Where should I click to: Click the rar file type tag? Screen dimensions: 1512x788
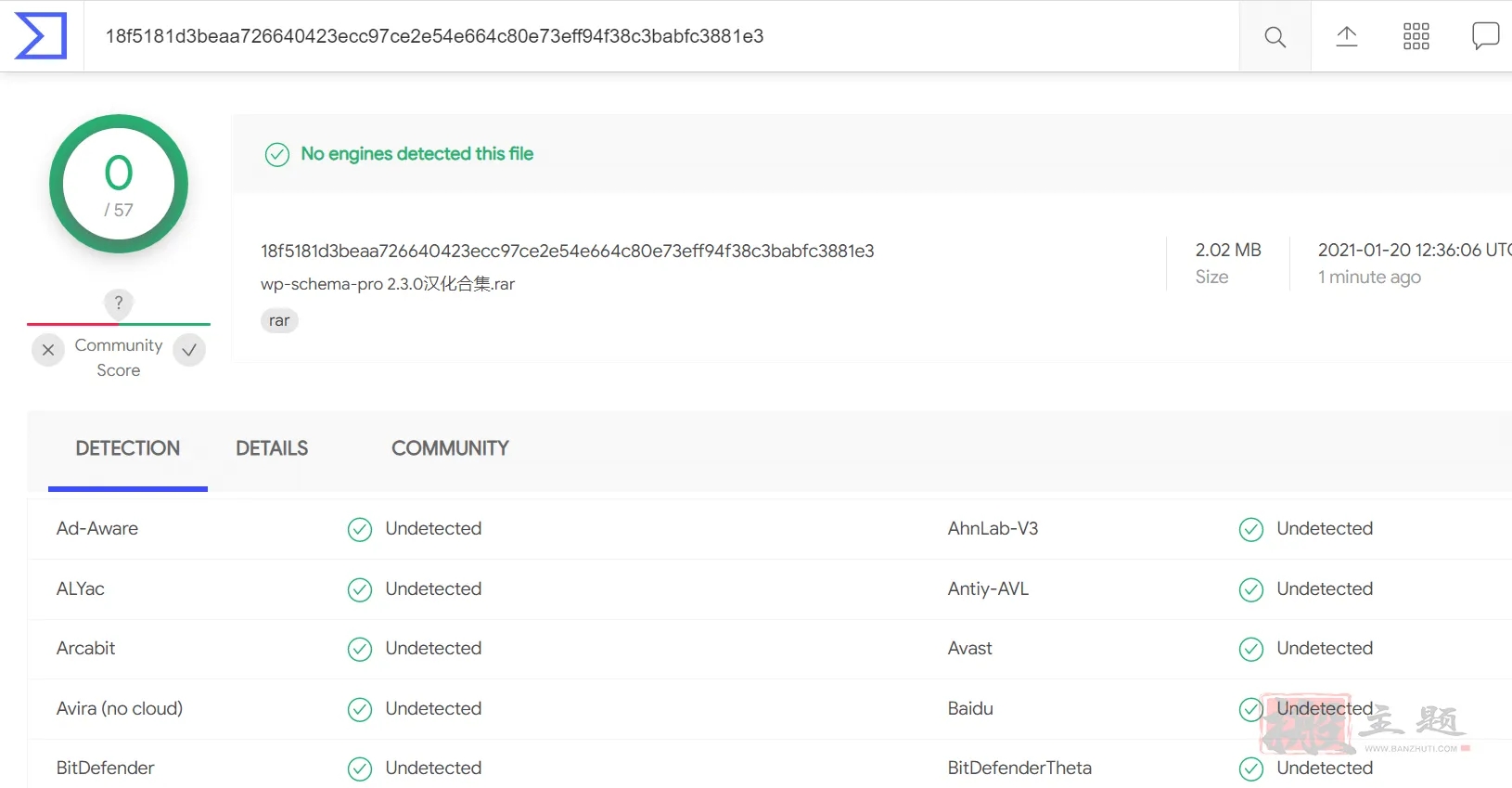click(279, 320)
